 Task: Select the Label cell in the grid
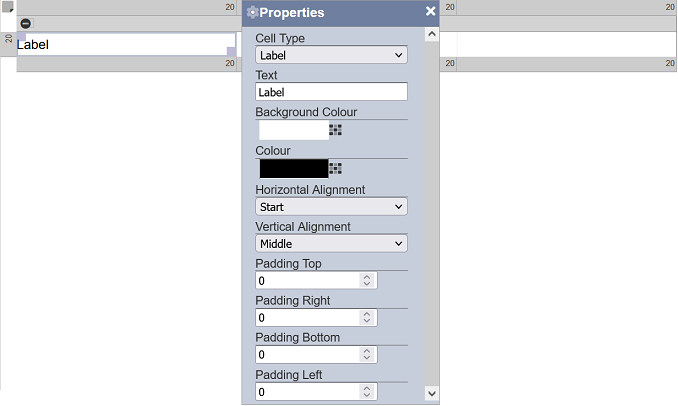(126, 44)
